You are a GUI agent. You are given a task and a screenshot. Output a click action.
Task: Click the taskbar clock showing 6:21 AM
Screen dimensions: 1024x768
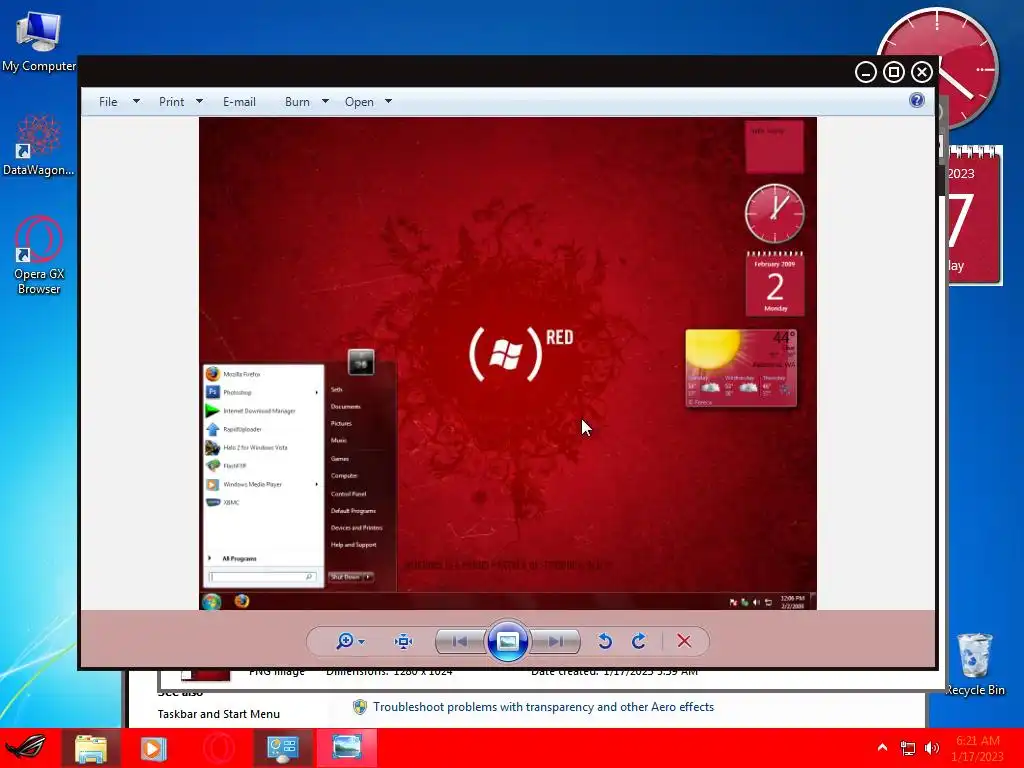978,748
